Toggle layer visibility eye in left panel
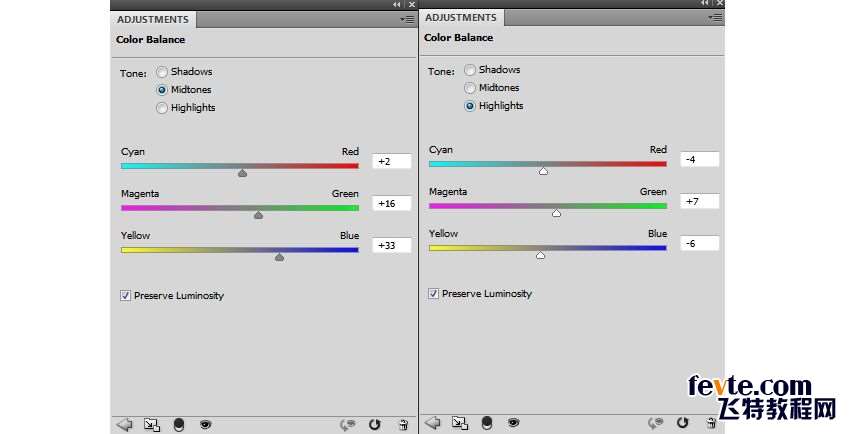850x434 pixels. point(205,424)
